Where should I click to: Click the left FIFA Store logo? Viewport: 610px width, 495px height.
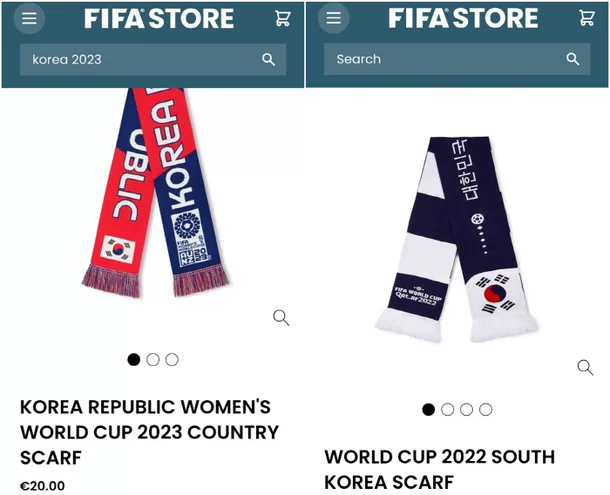158,19
